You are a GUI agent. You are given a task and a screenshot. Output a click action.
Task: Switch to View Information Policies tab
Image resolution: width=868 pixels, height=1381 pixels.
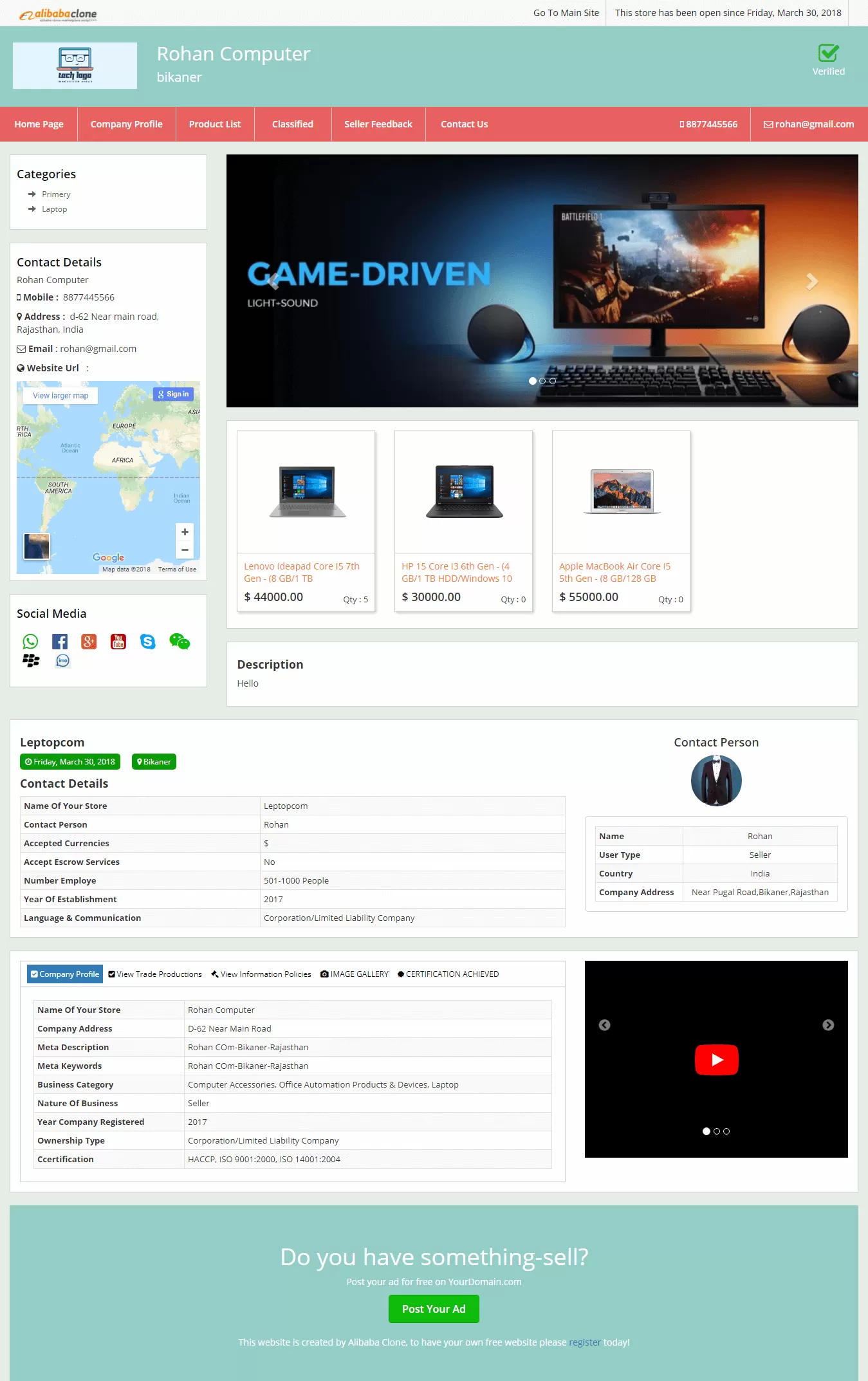(261, 974)
